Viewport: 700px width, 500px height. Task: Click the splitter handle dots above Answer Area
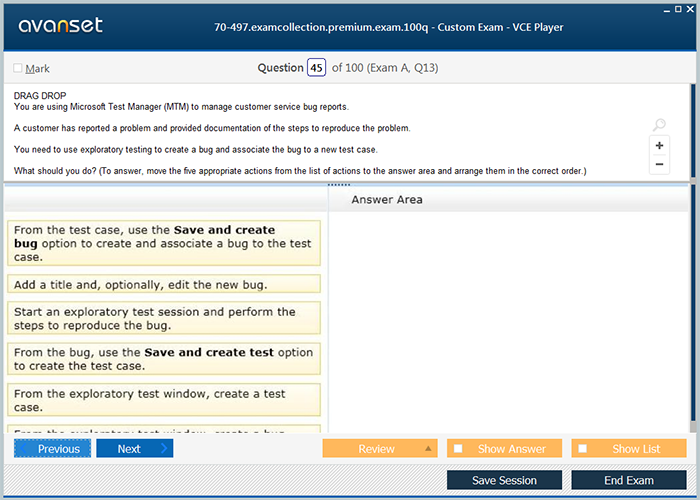[339, 184]
